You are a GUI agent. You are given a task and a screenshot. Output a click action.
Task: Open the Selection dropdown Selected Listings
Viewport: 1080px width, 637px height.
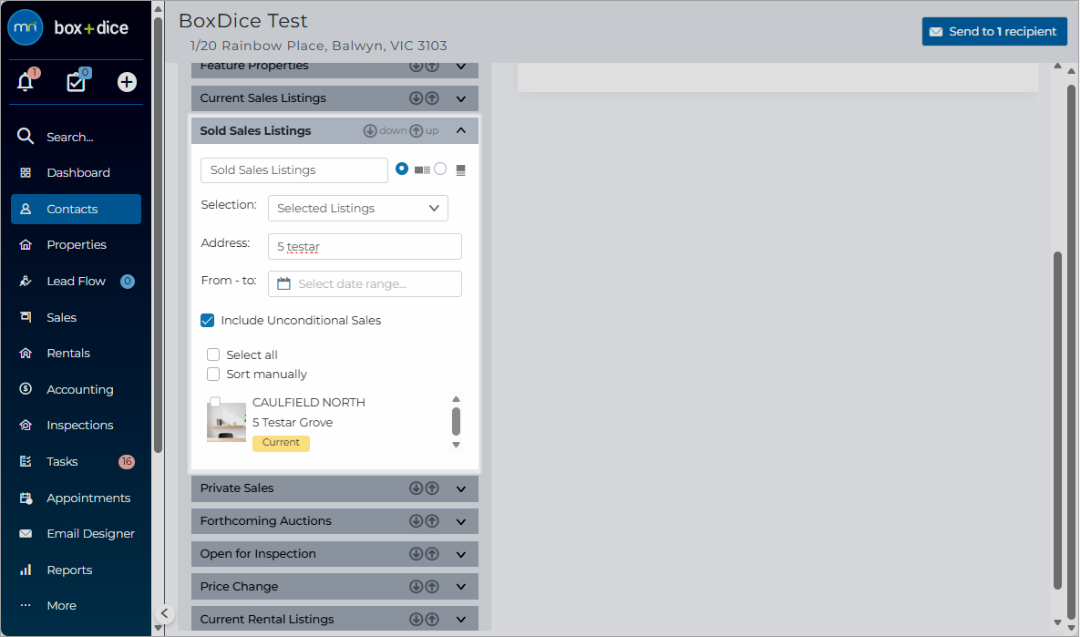pos(358,208)
